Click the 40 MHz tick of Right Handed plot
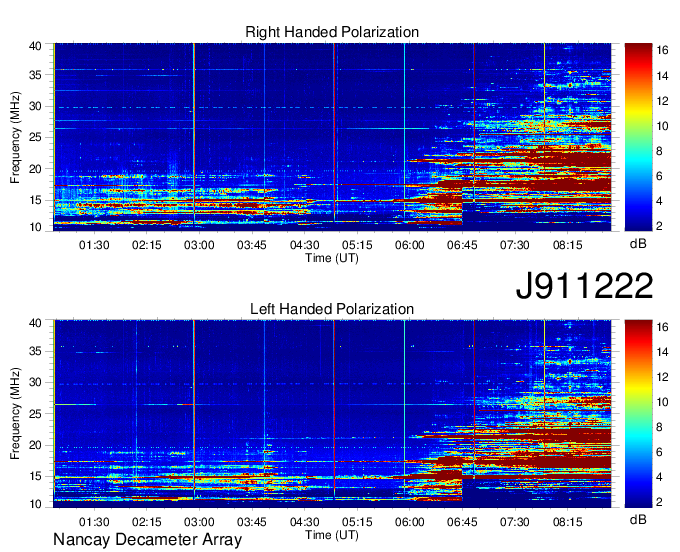Viewport: 680px width, 552px height. (x=36, y=46)
